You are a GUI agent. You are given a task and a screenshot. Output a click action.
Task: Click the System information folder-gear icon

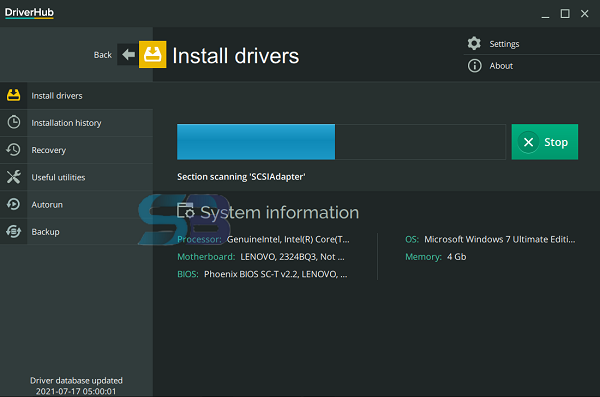click(186, 211)
